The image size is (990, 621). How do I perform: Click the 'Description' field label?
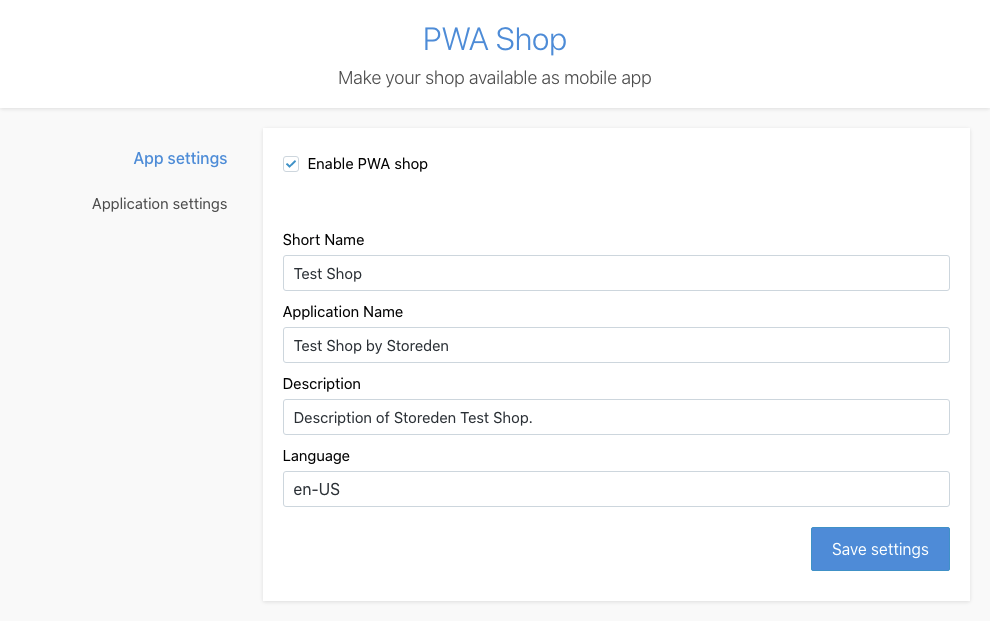click(x=322, y=384)
